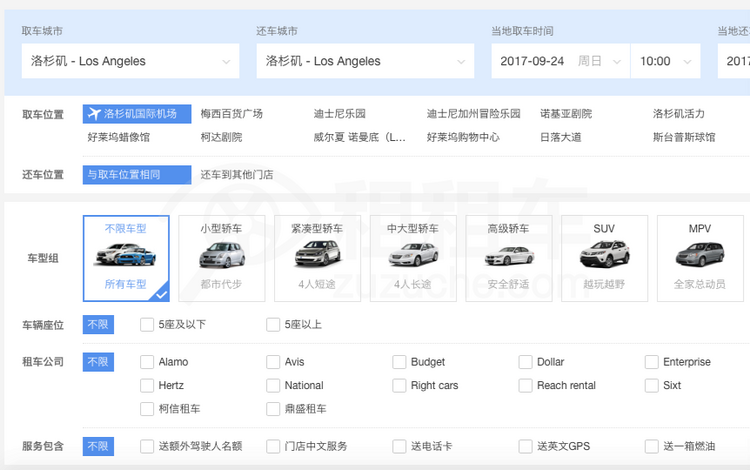Check the Sixt rental company
Viewport: 750px width, 470px height.
[652, 385]
